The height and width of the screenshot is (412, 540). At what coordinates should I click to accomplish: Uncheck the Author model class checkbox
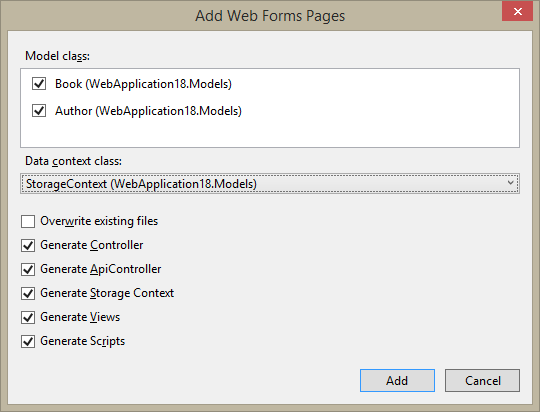(39, 111)
